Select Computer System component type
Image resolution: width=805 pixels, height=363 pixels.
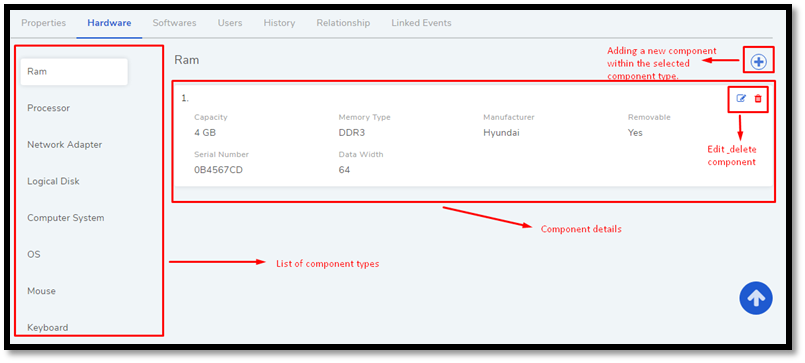coord(66,218)
